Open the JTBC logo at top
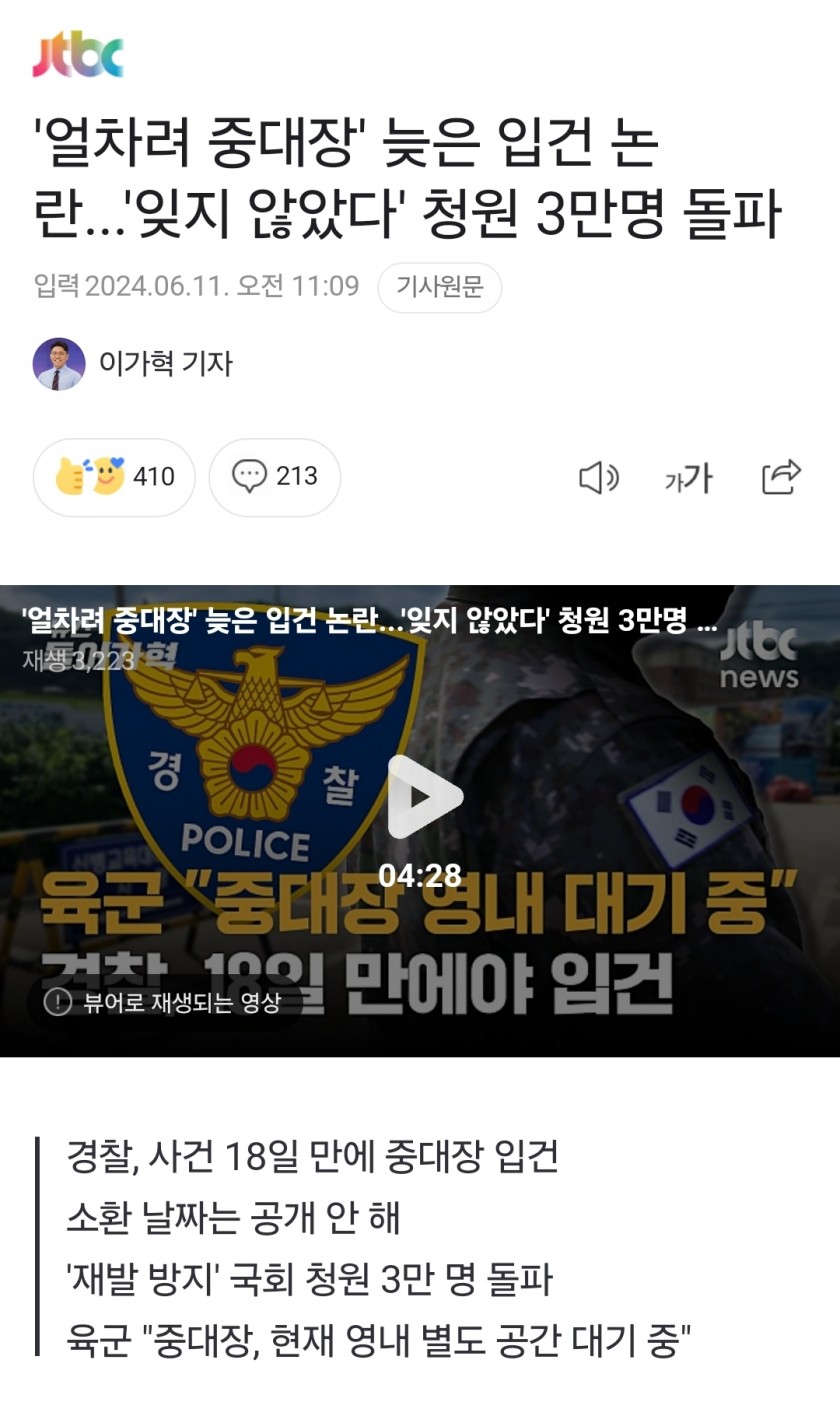840x1423 pixels. [x=77, y=55]
